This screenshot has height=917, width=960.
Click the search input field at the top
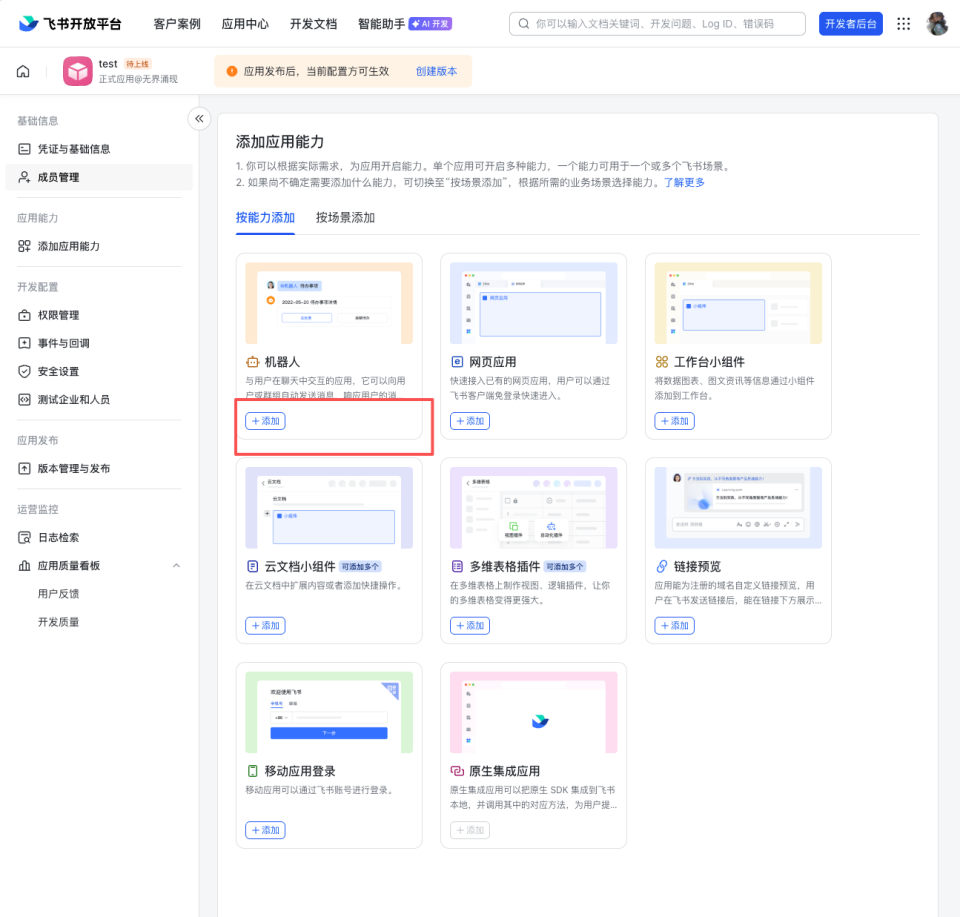point(660,23)
